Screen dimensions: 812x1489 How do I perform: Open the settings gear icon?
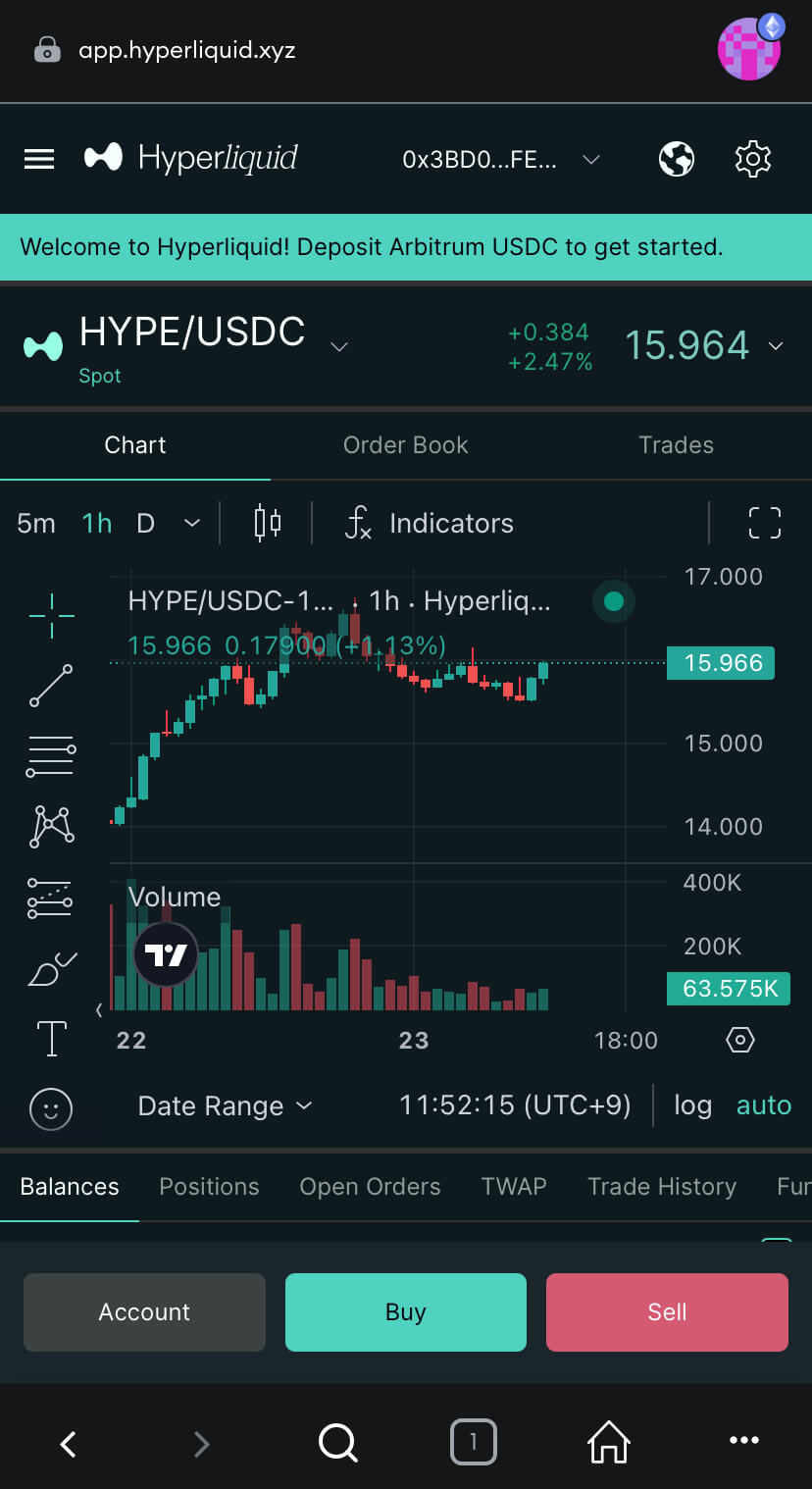[752, 158]
